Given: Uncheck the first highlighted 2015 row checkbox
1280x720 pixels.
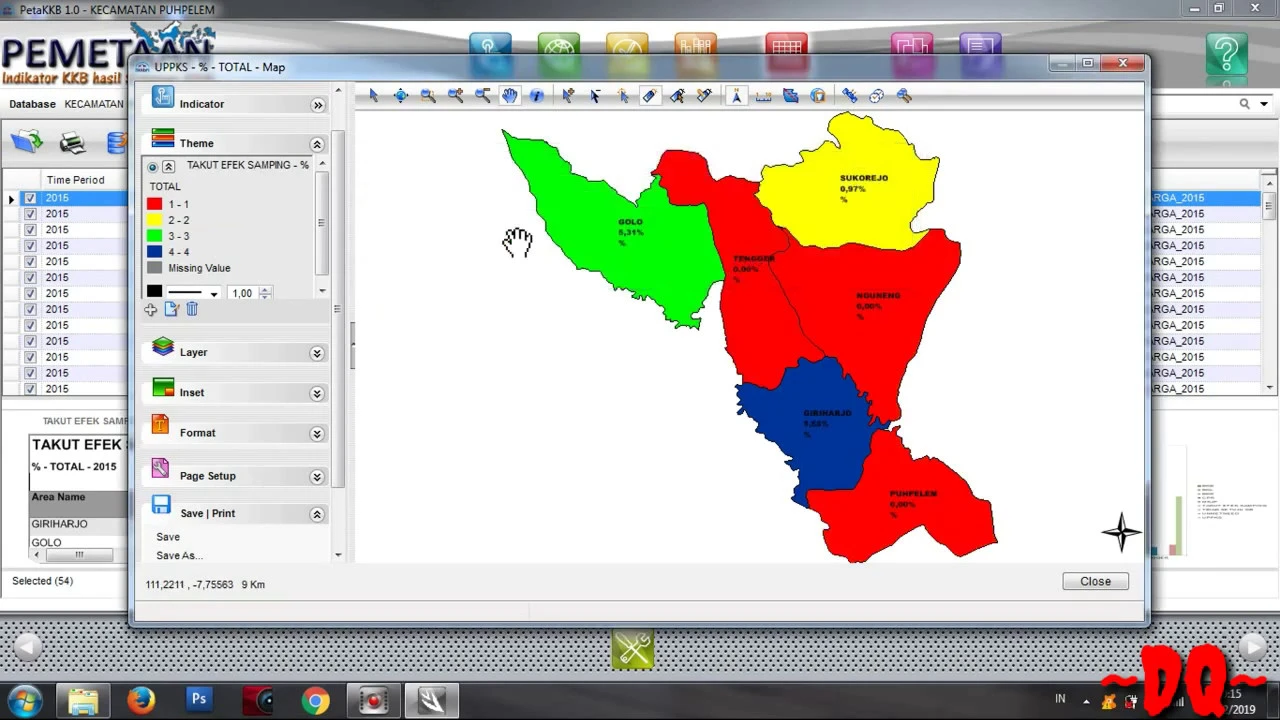Looking at the screenshot, I should pyautogui.click(x=30, y=198).
